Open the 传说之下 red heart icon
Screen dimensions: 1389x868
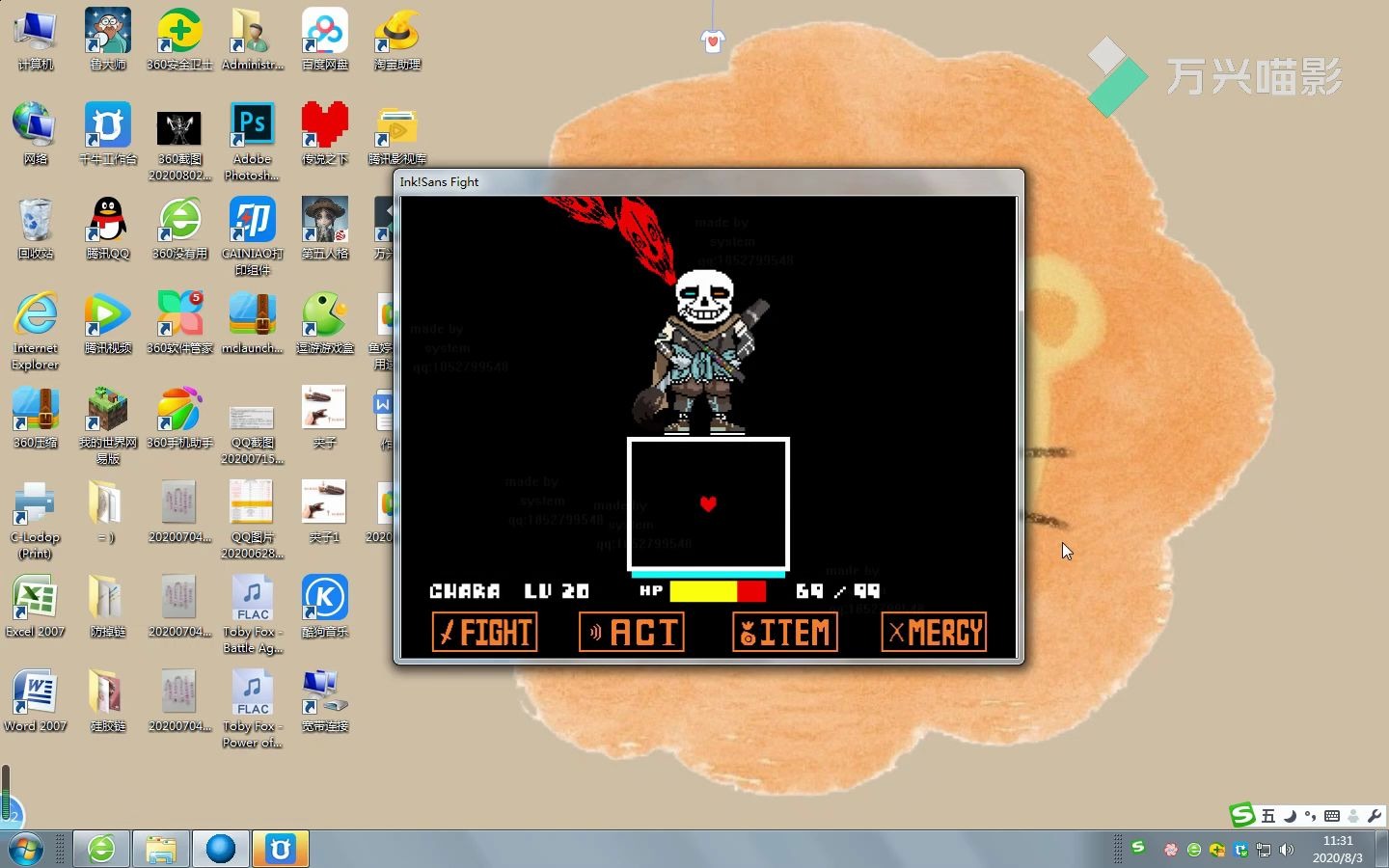[x=325, y=135]
